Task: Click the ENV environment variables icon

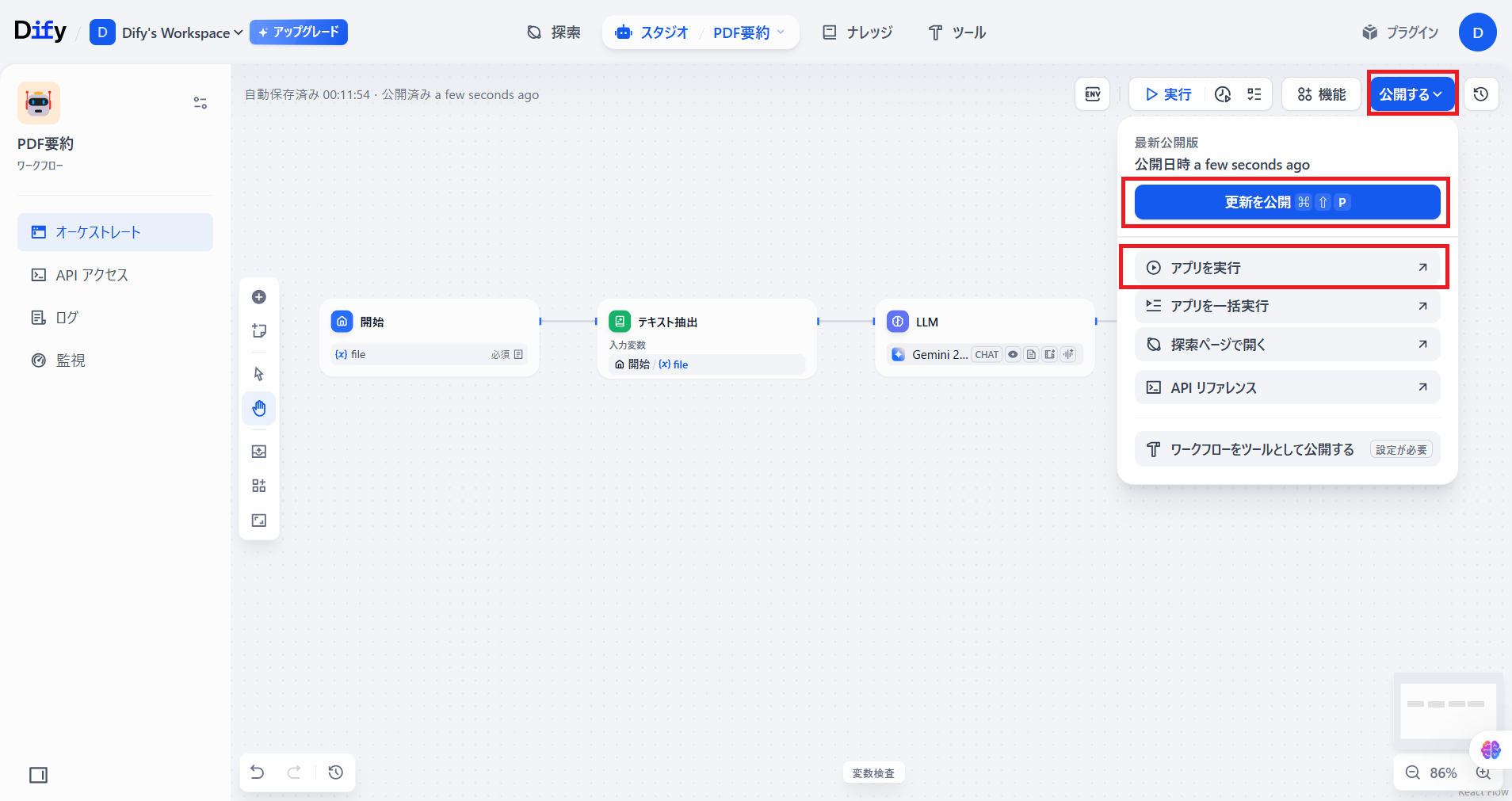Action: (1092, 94)
